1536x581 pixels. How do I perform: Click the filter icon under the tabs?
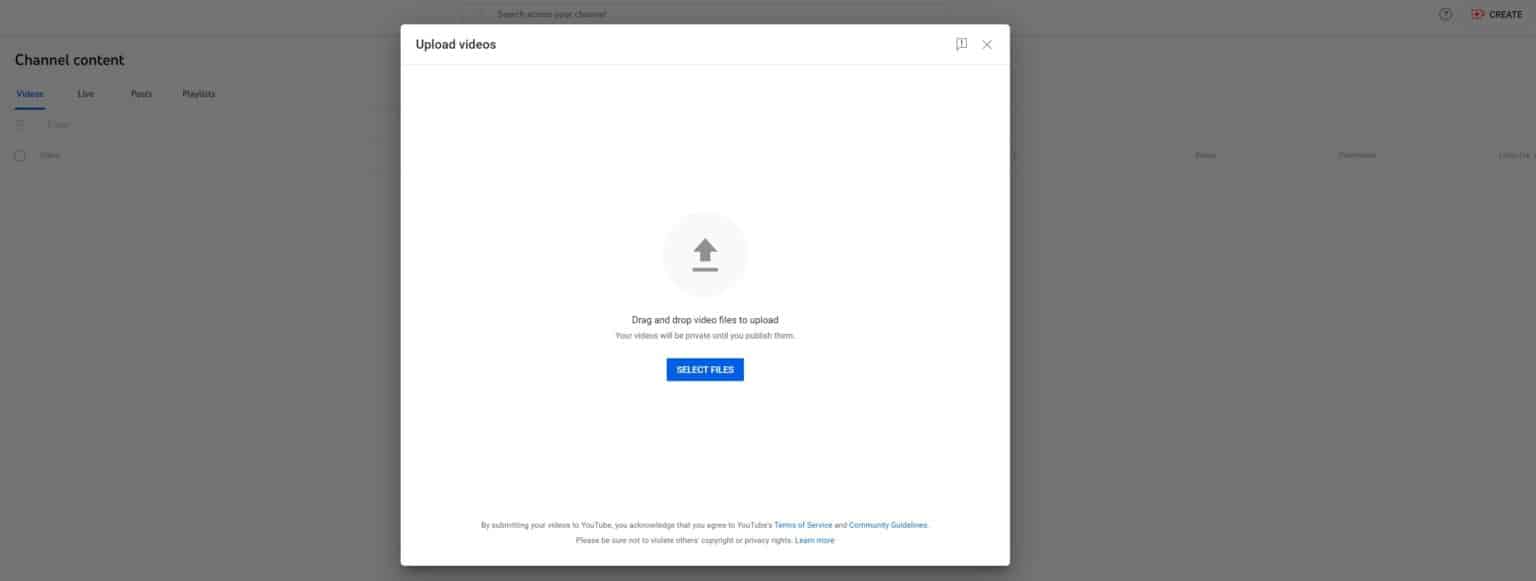click(x=20, y=125)
